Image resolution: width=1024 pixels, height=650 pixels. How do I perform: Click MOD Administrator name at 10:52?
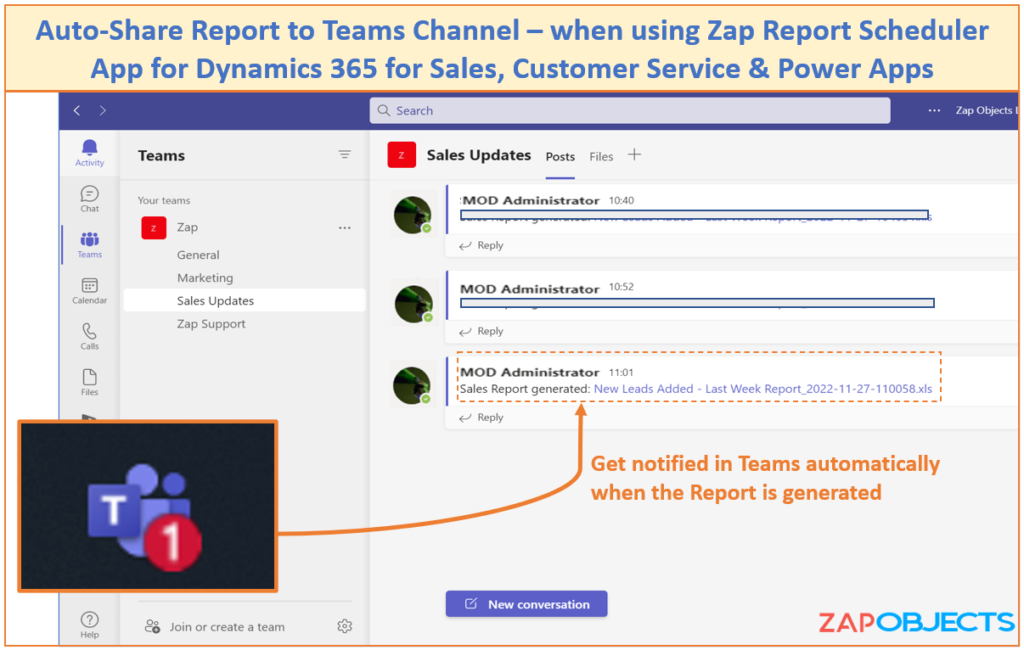[x=530, y=289]
